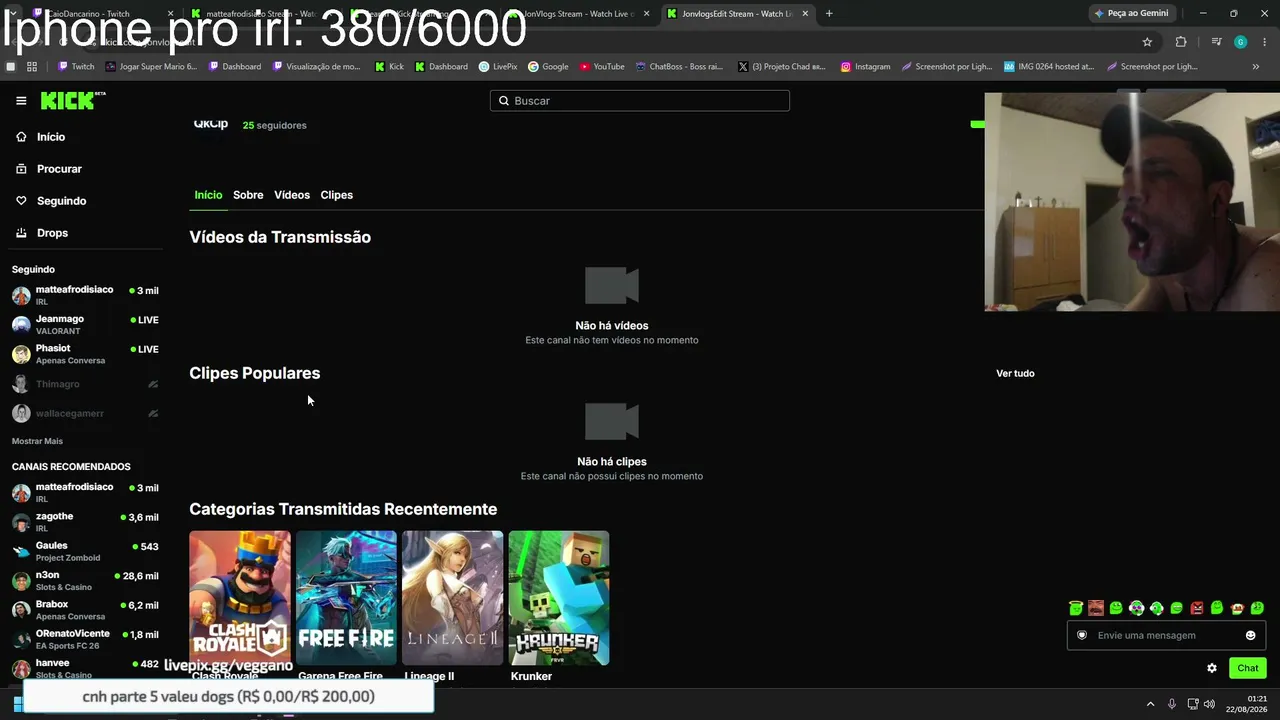Viewport: 1280px width, 720px height.
Task: Click the taskbar microphone icon
Action: click(1172, 704)
